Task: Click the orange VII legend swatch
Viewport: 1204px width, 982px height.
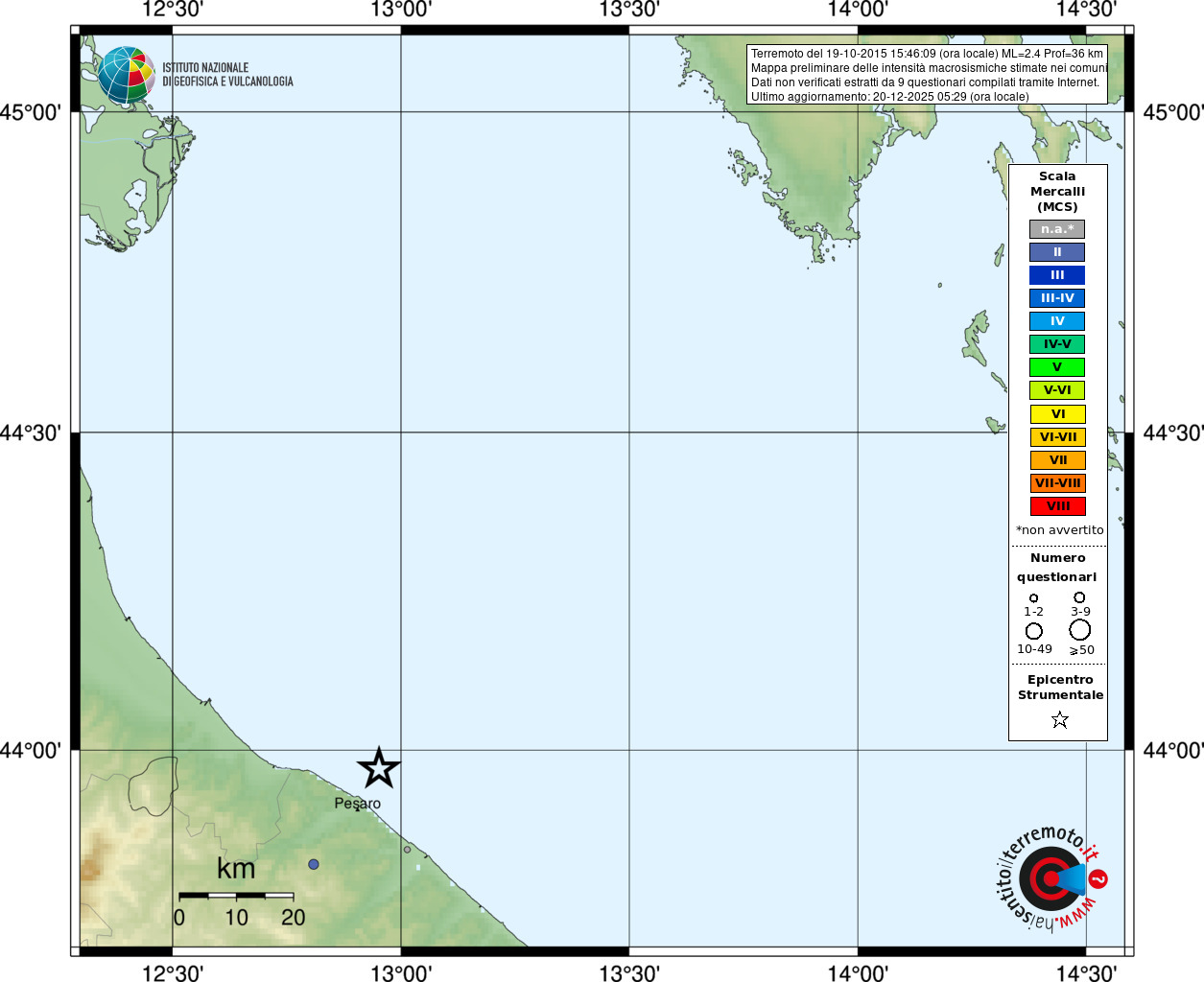Action: click(1057, 460)
